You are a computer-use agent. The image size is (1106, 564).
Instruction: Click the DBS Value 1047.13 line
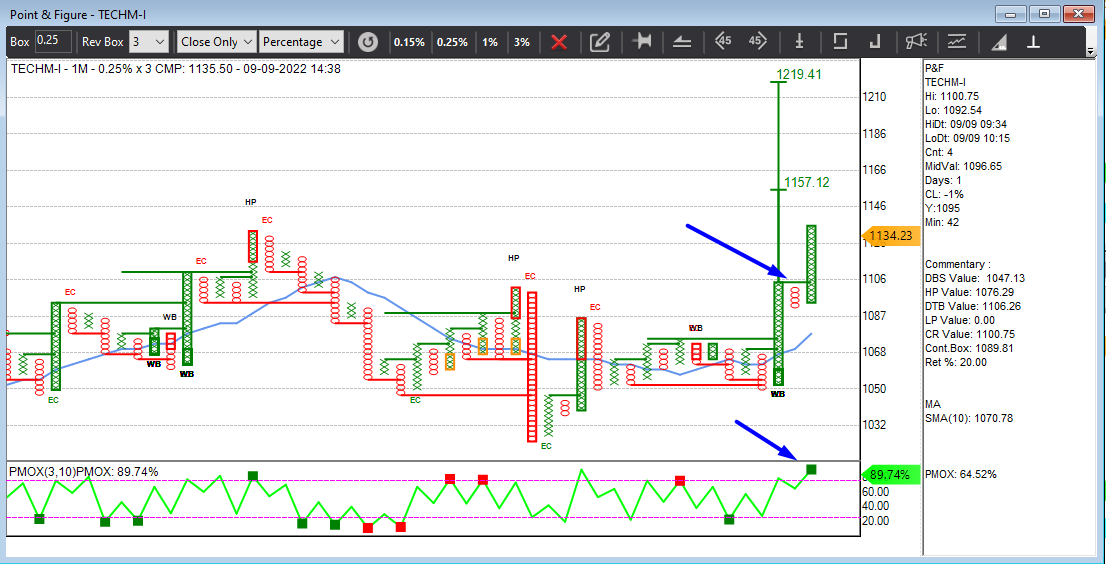point(975,278)
